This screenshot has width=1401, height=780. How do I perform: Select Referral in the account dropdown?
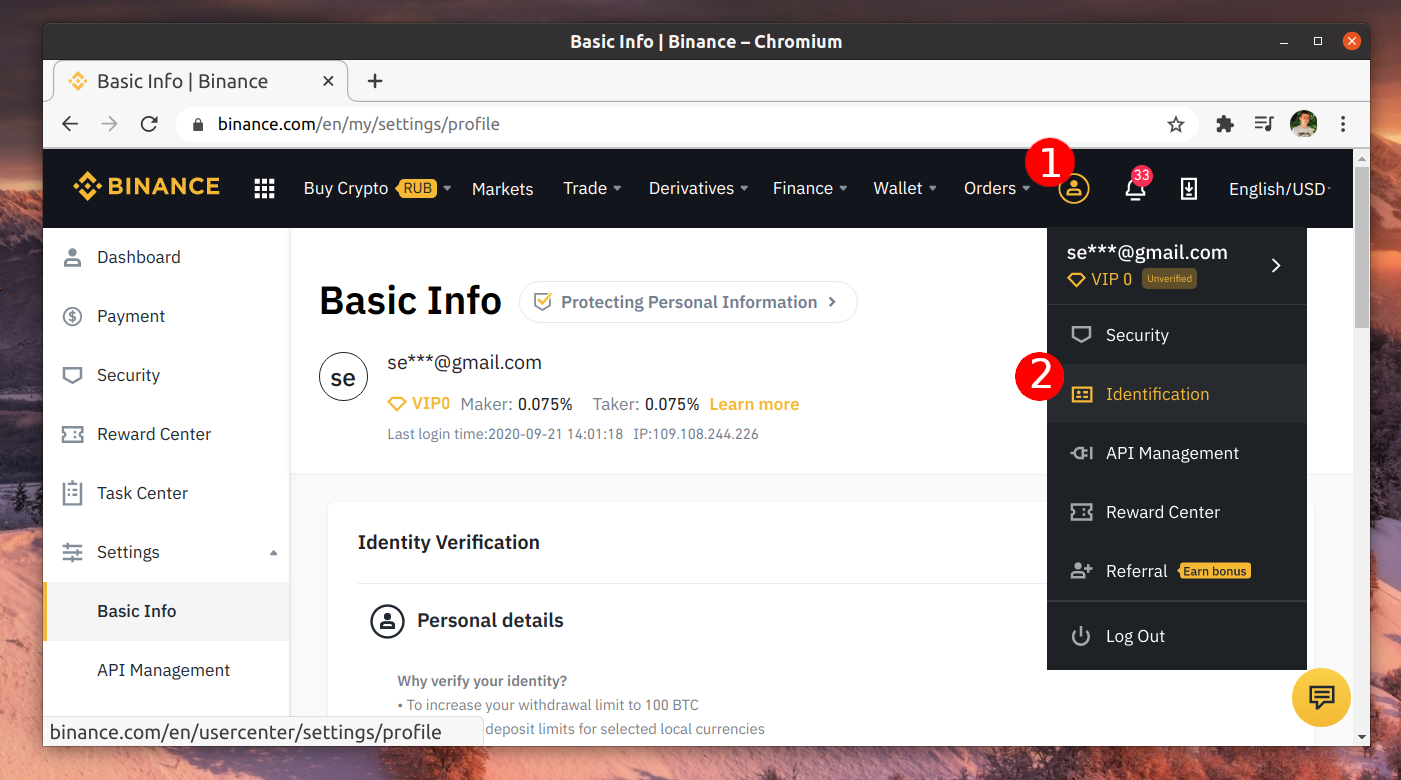coord(1177,571)
